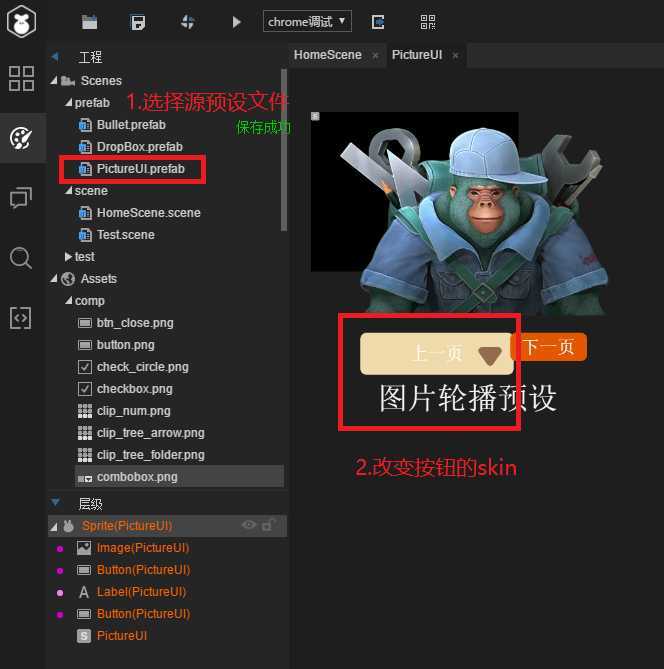
Task: Switch to the HomeScene tab
Action: (x=327, y=55)
